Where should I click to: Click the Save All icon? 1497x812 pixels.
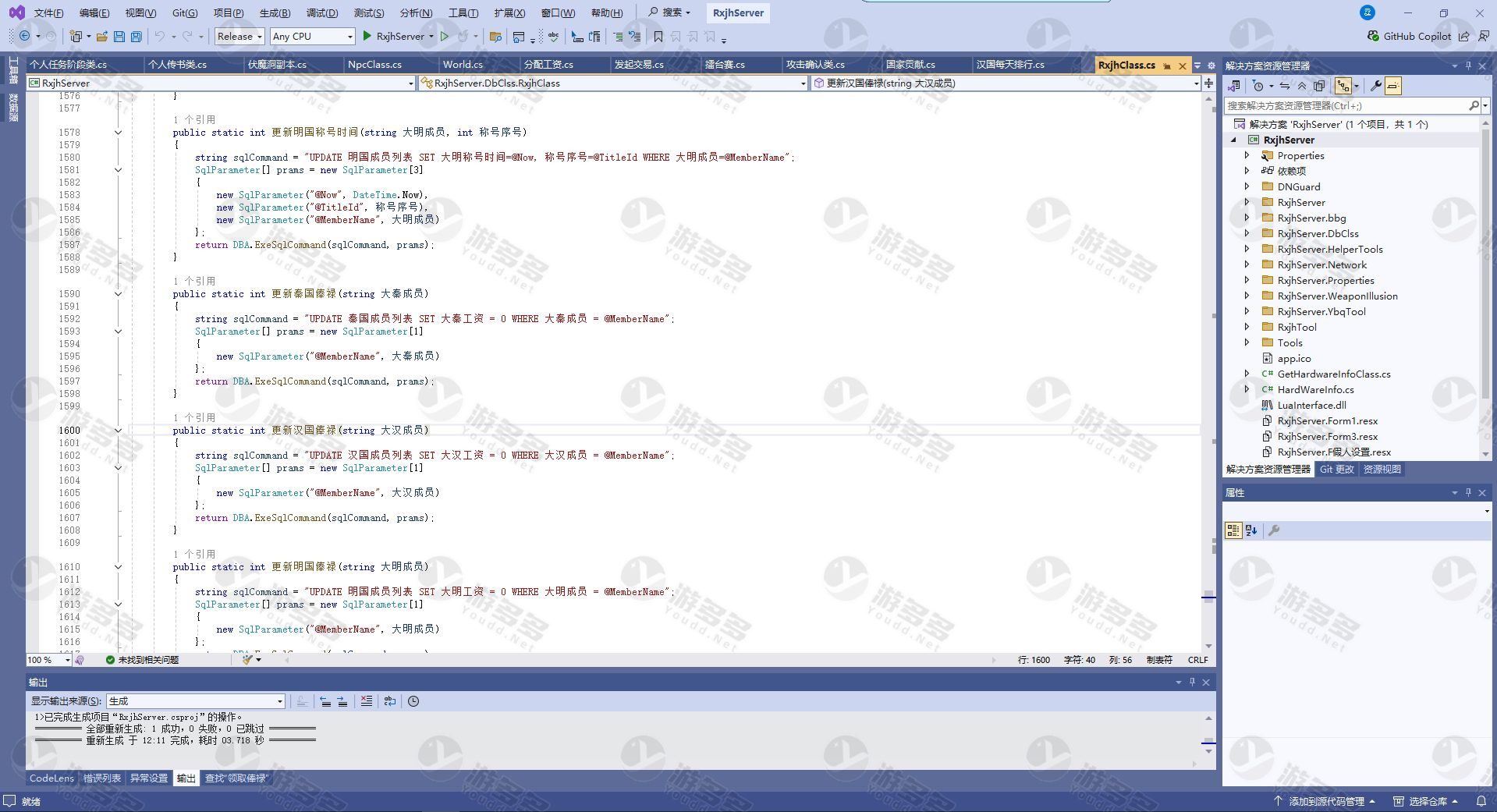pos(137,36)
